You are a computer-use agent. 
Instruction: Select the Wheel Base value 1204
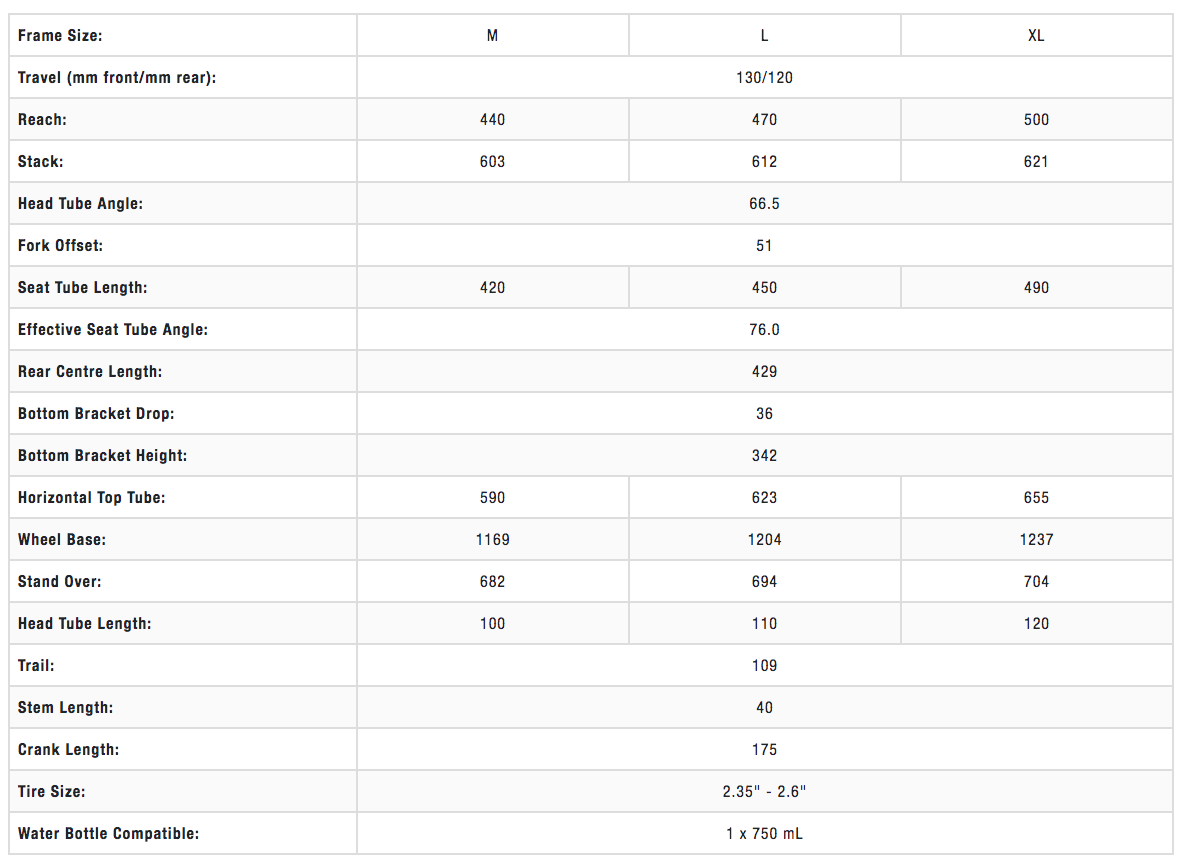coord(764,540)
